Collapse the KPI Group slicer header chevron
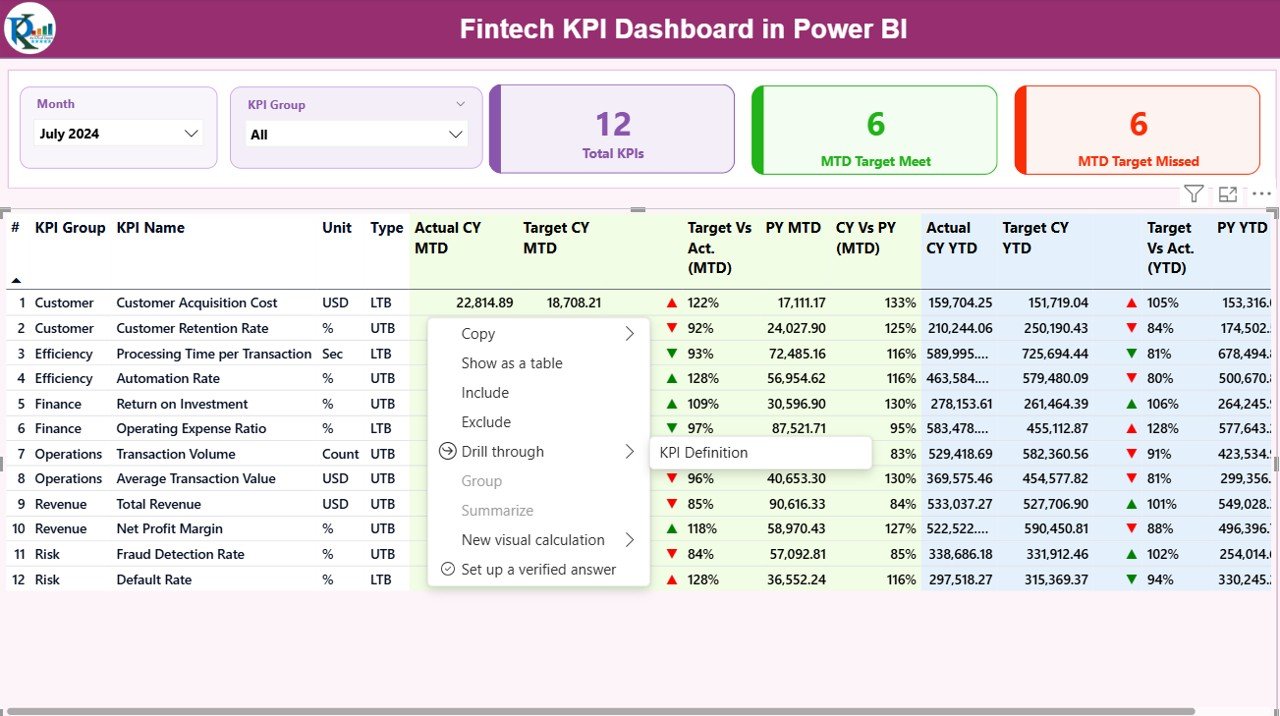1280x716 pixels. pyautogui.click(x=461, y=104)
